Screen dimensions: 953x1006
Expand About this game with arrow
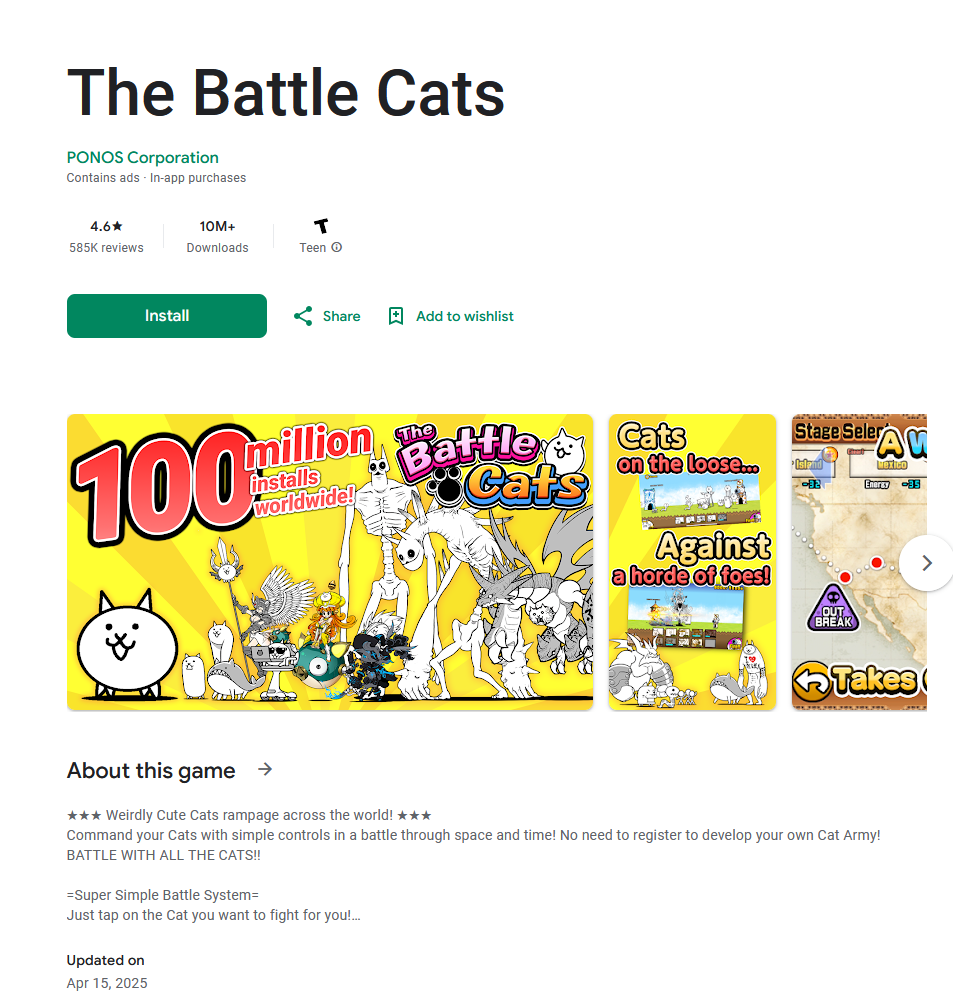pos(265,769)
